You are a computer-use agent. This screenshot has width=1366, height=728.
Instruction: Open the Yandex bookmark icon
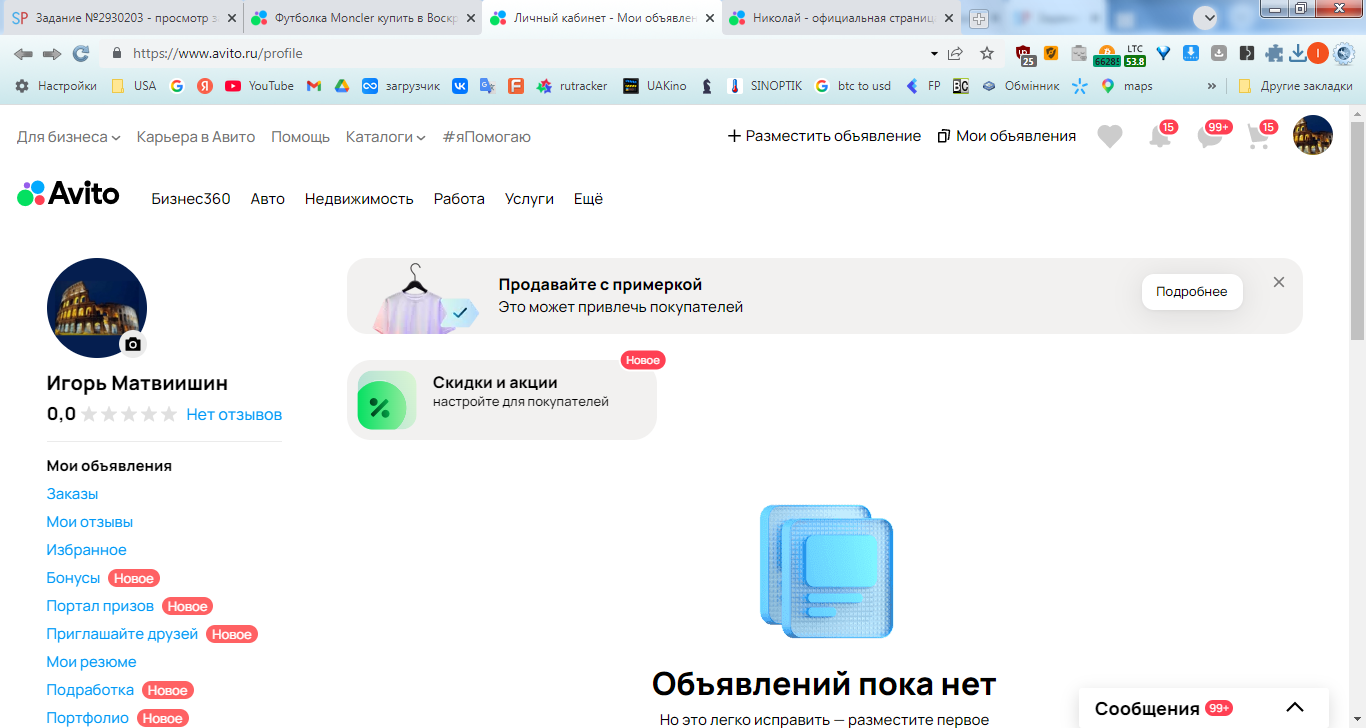click(205, 86)
